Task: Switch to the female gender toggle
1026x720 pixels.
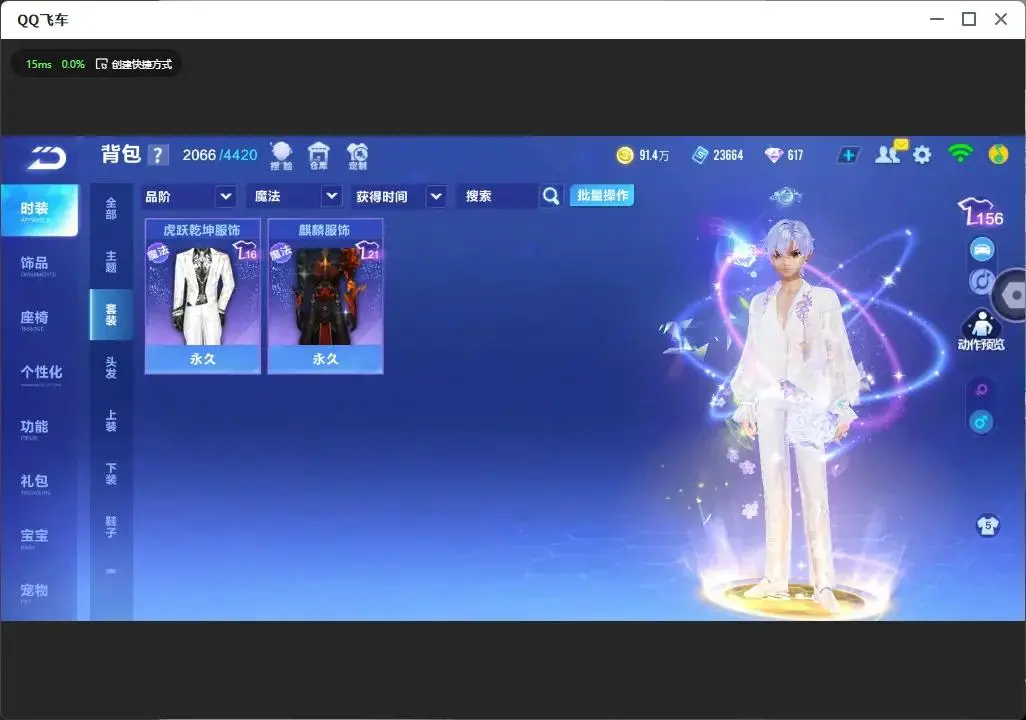Action: (981, 390)
